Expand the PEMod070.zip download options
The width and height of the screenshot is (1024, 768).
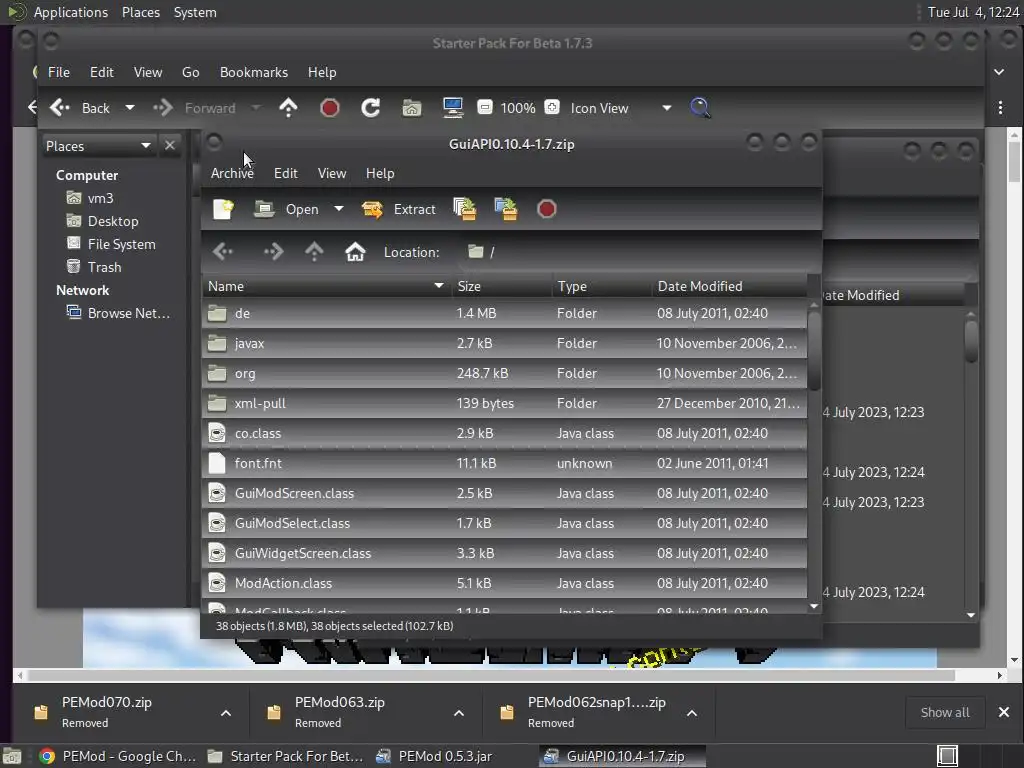(x=226, y=713)
